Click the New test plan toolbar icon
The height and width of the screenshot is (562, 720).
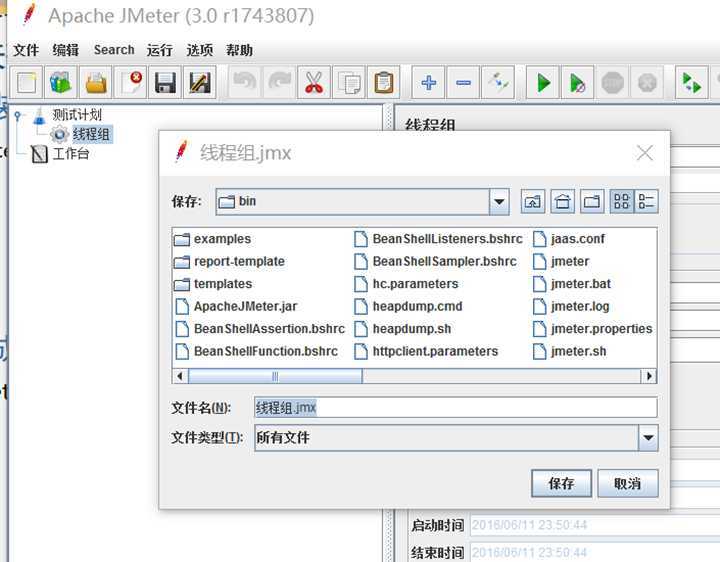point(27,83)
